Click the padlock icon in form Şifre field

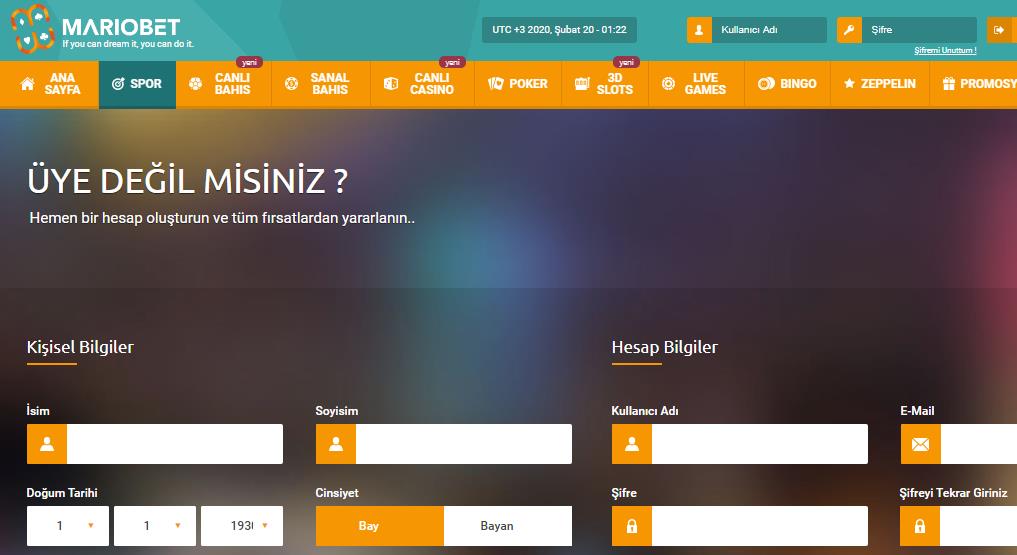[x=632, y=526]
